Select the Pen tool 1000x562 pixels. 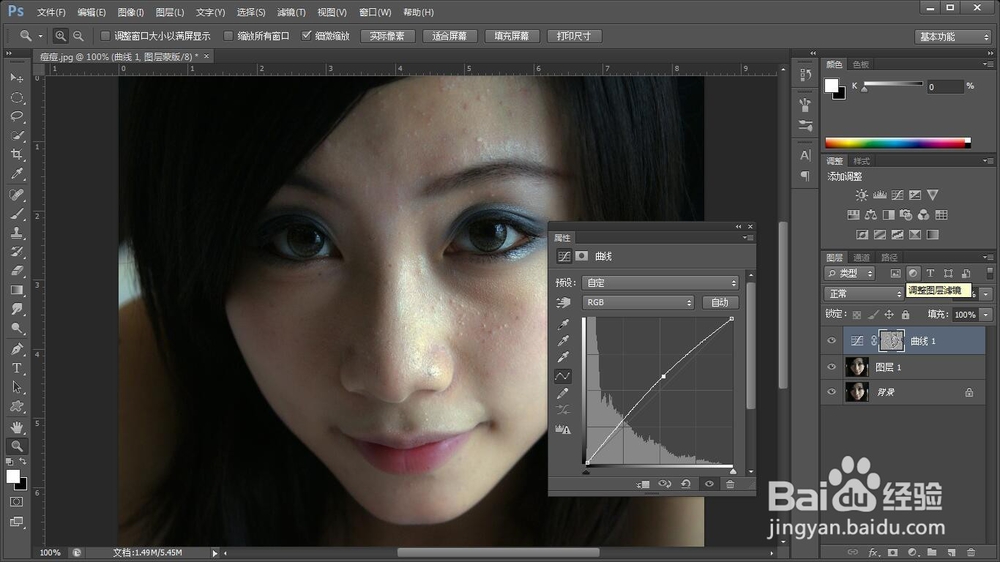(x=17, y=349)
